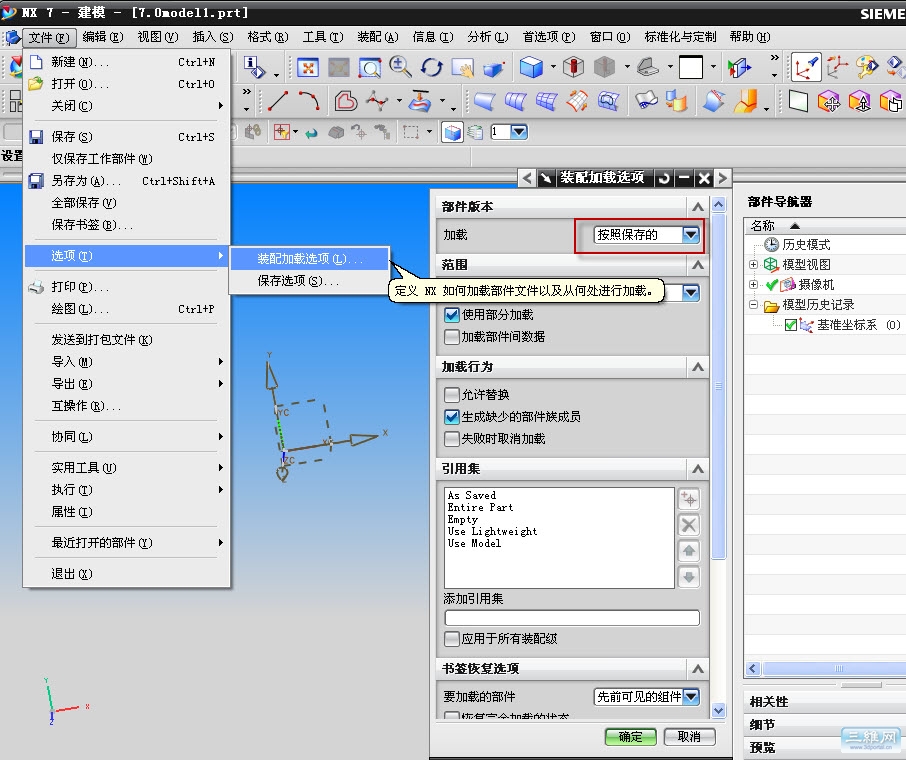
Task: Collapse the 模型历史记录 tree node
Action: click(753, 305)
